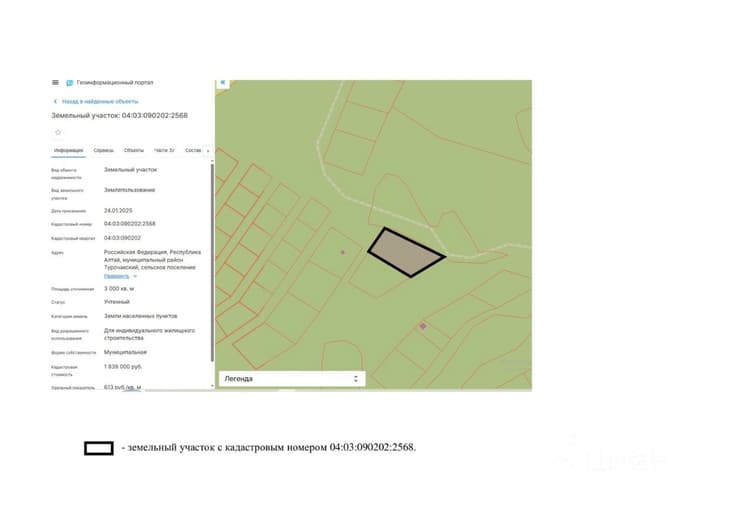Click the small pink point marker left of the parcel
The height and width of the screenshot is (530, 750).
click(342, 252)
